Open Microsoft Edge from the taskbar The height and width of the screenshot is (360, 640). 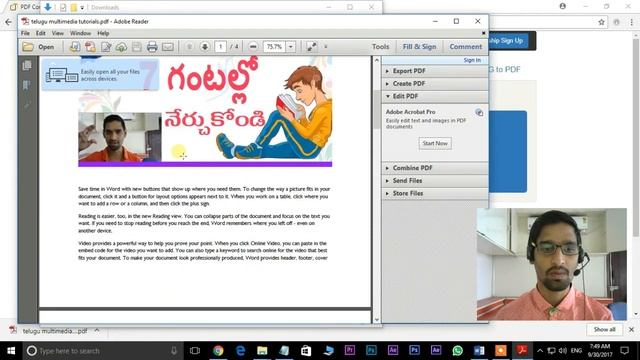pyautogui.click(x=240, y=351)
